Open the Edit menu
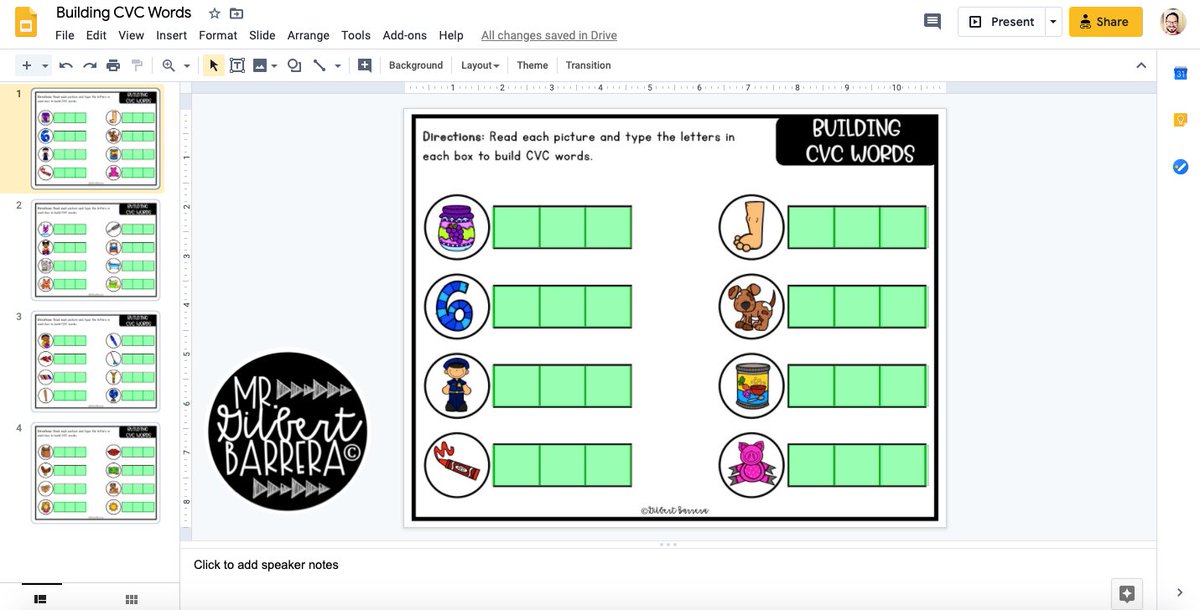 pos(96,35)
